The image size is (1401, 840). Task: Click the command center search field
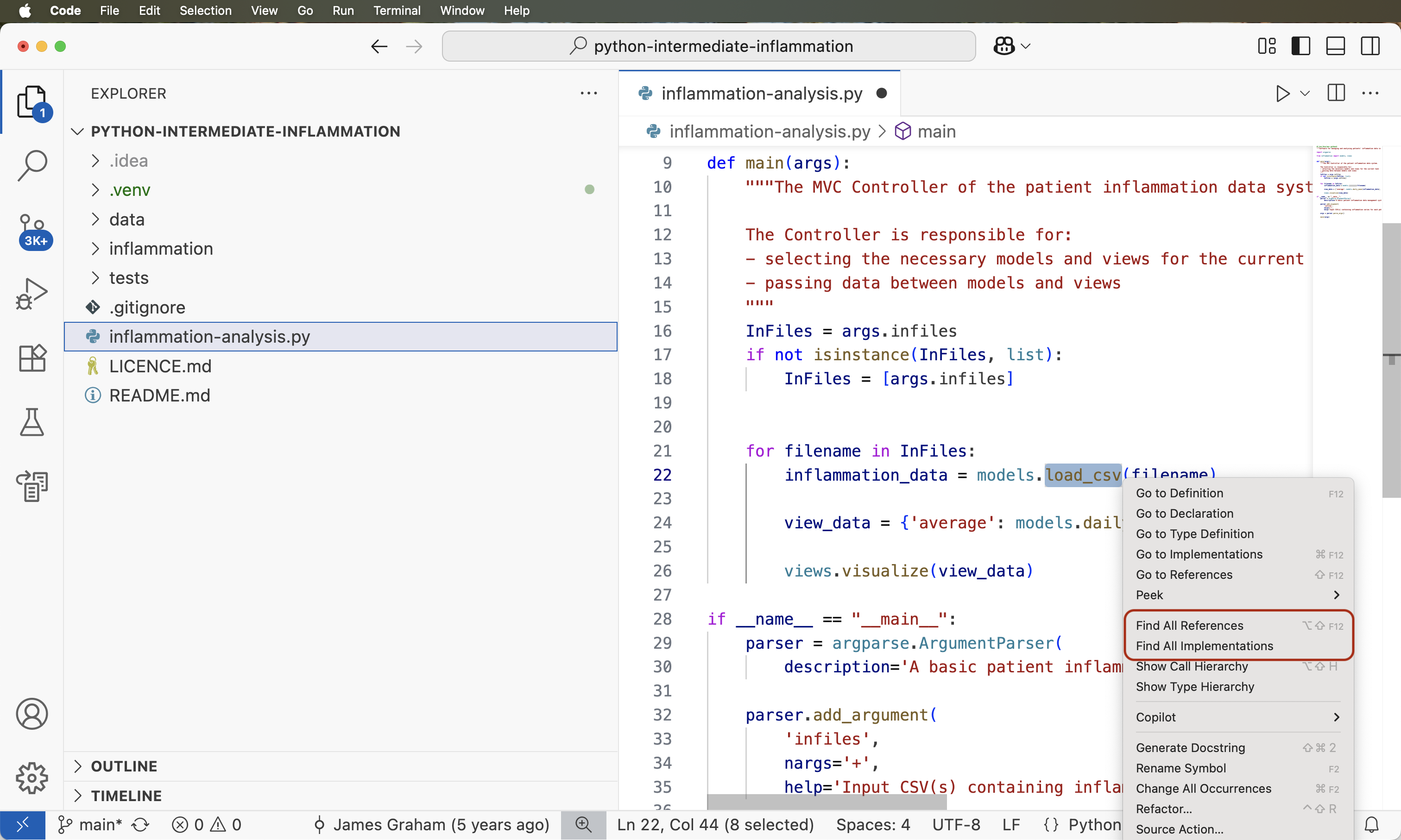(708, 46)
